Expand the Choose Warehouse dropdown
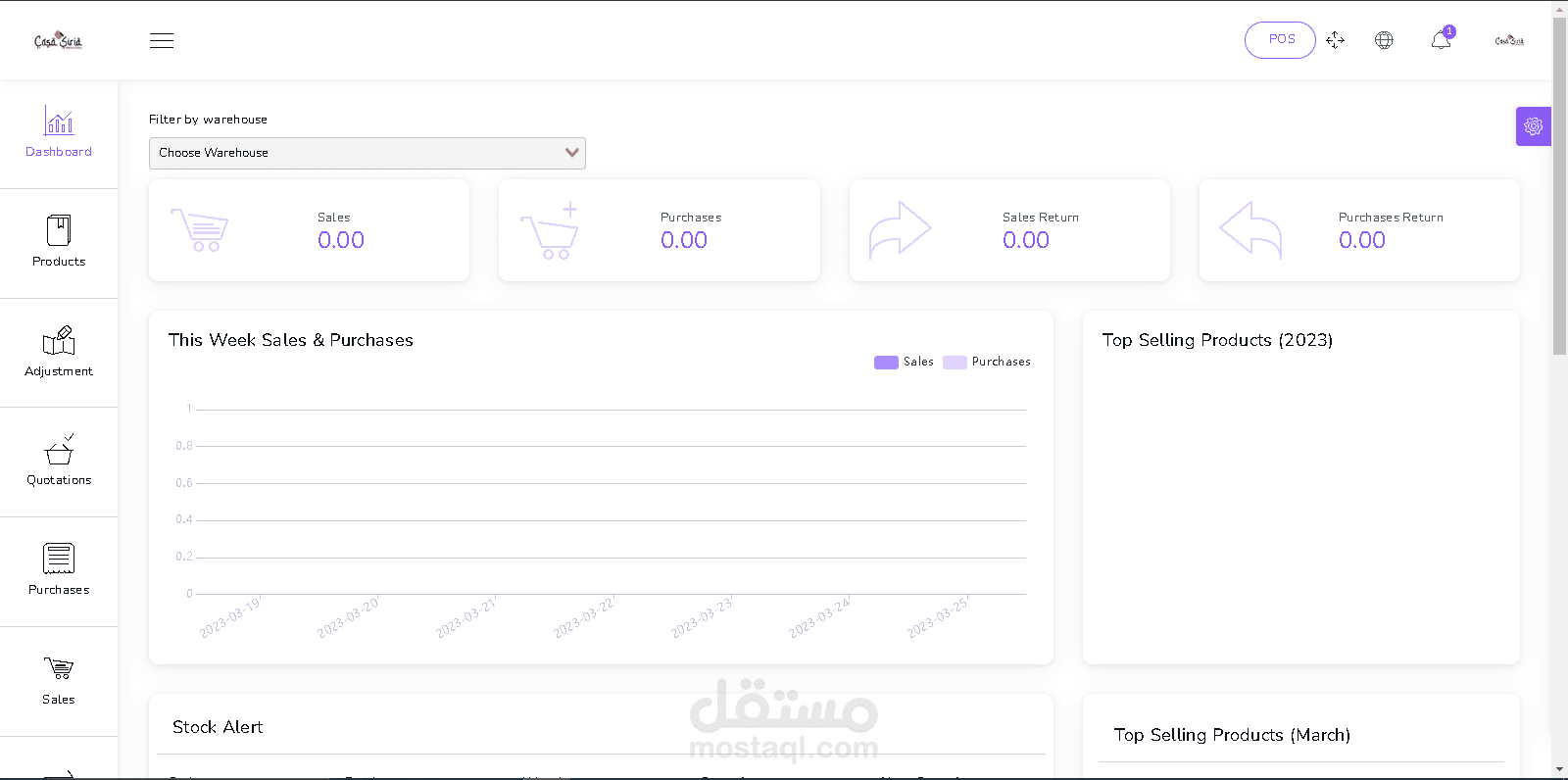This screenshot has width=1568, height=780. [x=367, y=153]
